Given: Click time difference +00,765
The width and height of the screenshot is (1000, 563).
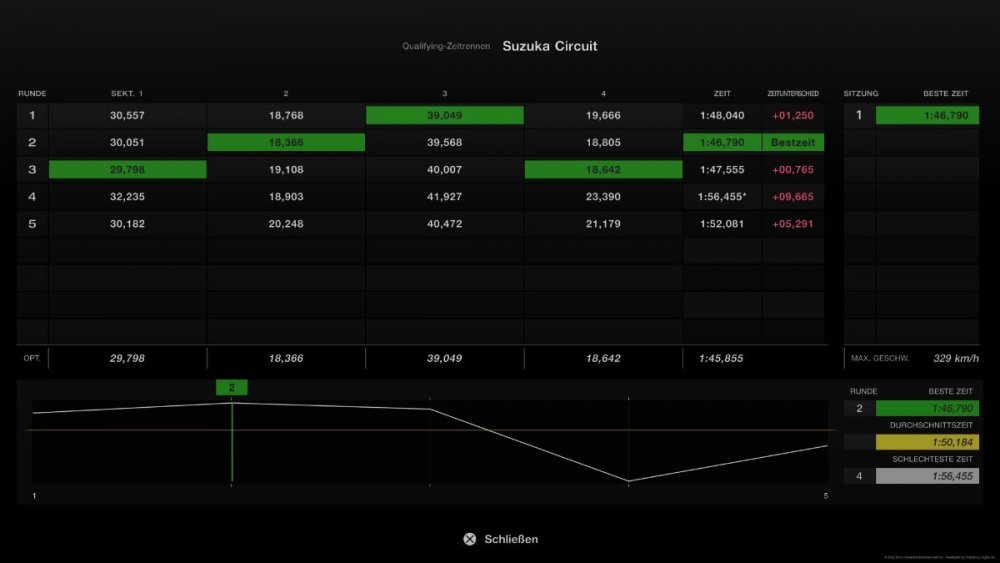Looking at the screenshot, I should [793, 170].
